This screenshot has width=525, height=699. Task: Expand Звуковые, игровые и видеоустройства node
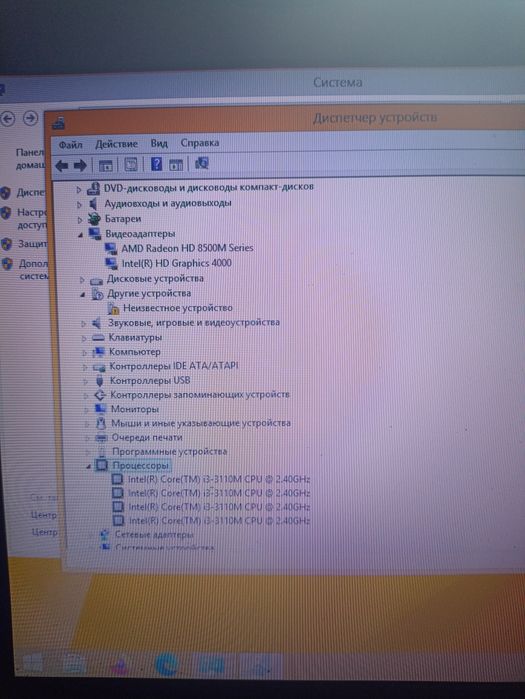click(84, 324)
